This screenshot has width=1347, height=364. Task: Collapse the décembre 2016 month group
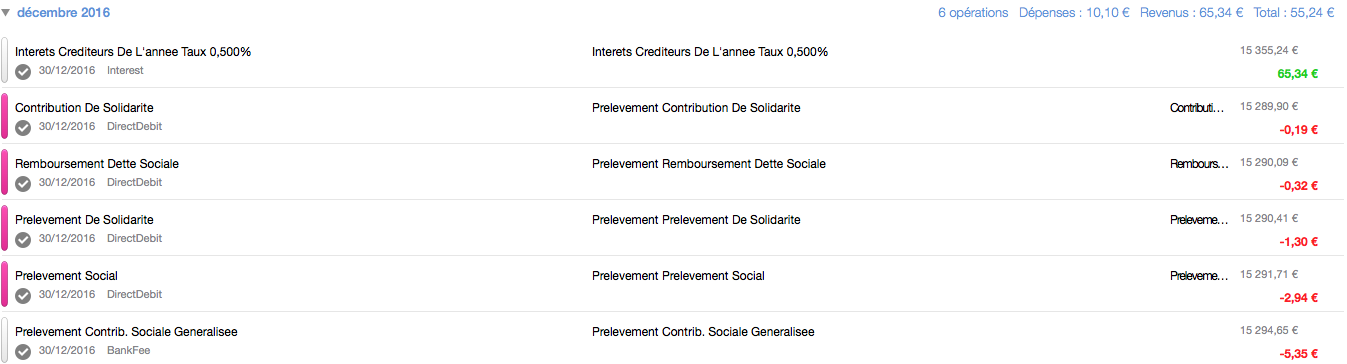coord(7,13)
